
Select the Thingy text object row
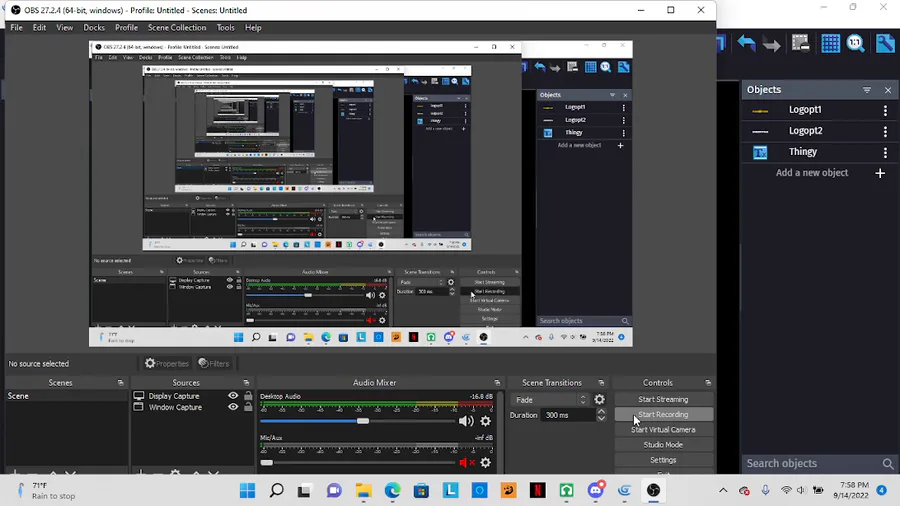pos(819,152)
